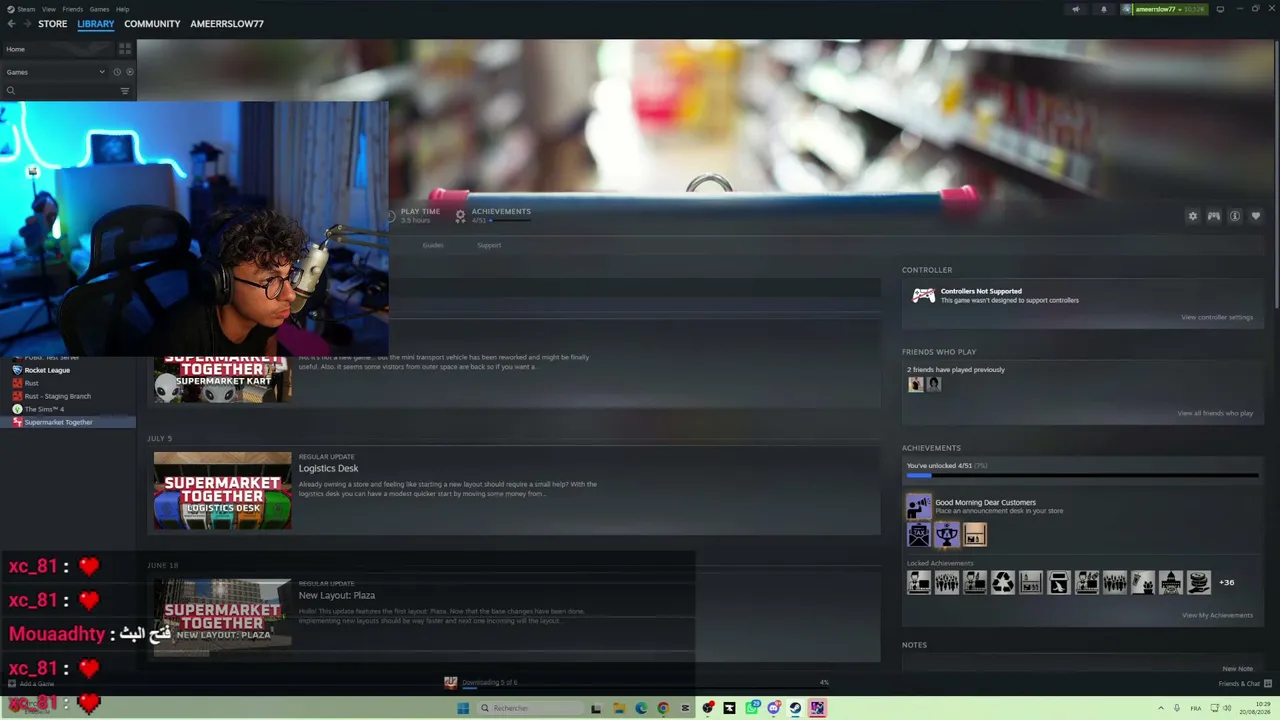Open the Guides tab on game page
This screenshot has width=1280, height=720.
pyautogui.click(x=433, y=245)
